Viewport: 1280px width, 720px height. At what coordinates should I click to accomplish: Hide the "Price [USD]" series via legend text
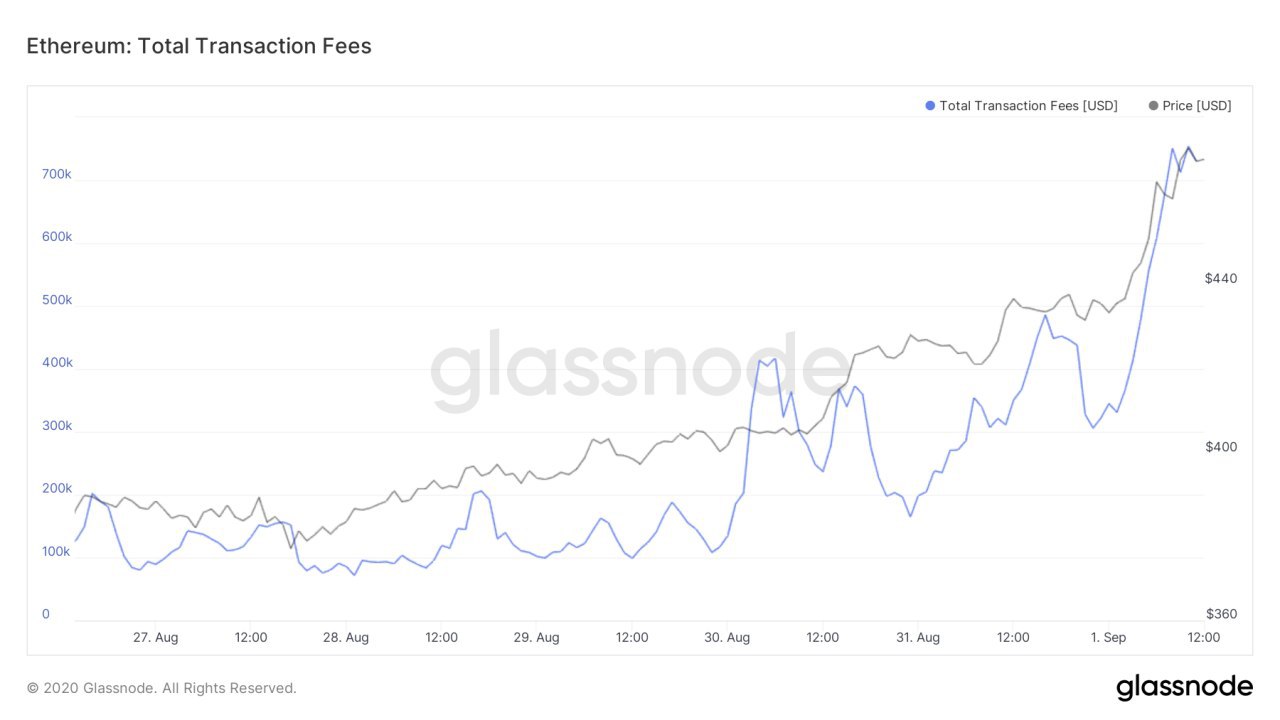click(x=1197, y=106)
